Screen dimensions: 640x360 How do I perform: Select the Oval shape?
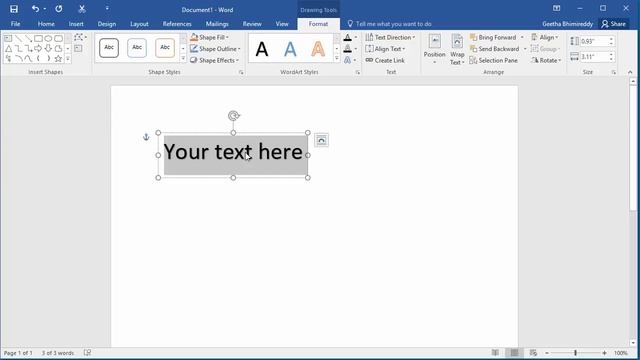tap(48, 38)
